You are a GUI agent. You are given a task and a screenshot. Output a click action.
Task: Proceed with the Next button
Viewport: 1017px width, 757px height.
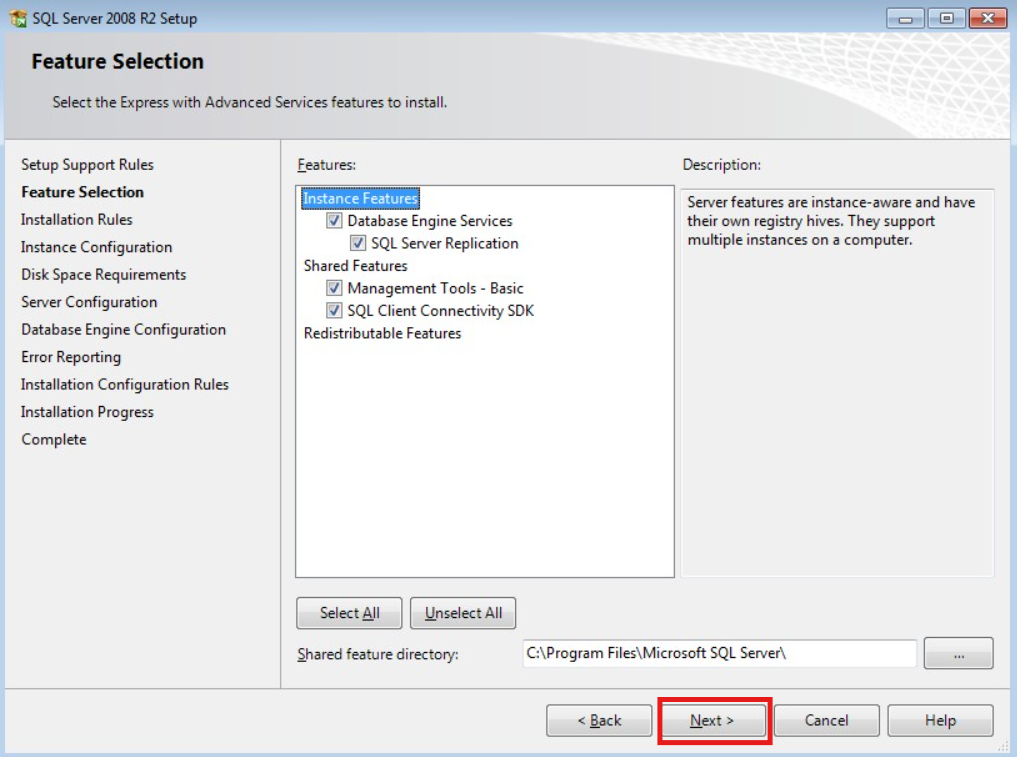(x=712, y=719)
